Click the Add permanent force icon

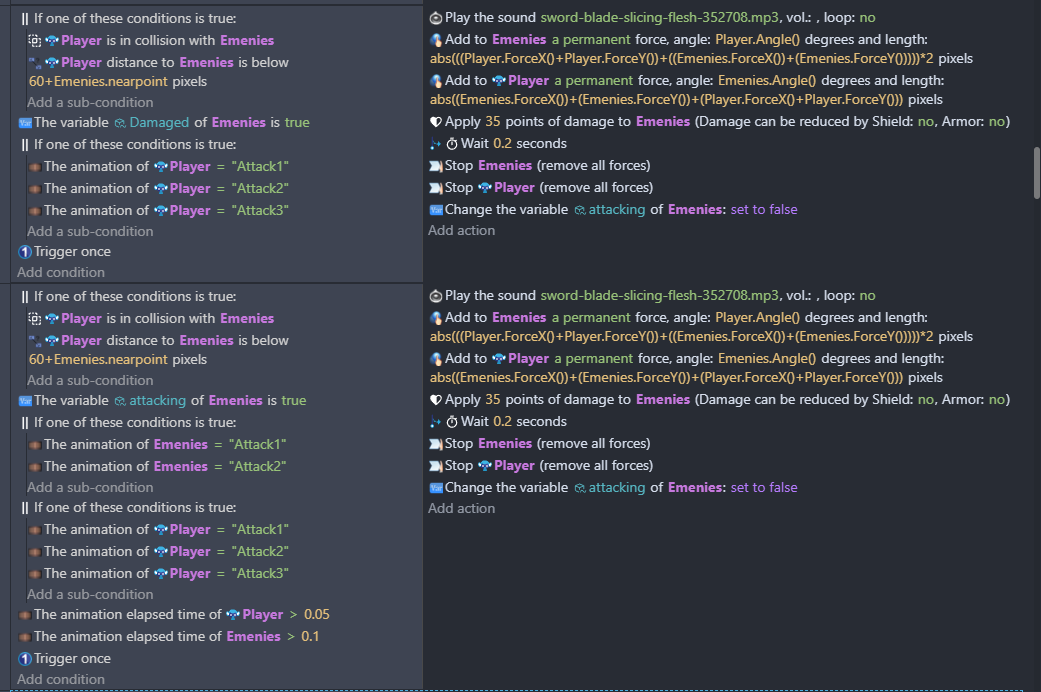click(434, 38)
